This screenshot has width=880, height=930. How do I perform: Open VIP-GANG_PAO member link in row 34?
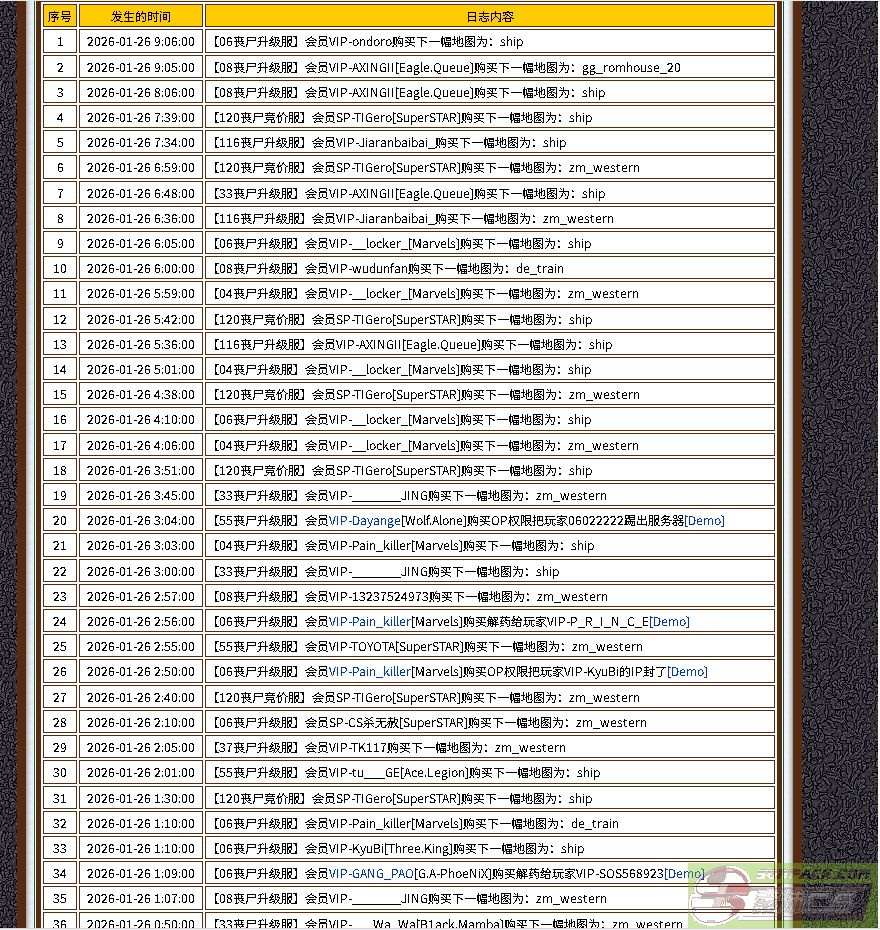pyautogui.click(x=371, y=874)
